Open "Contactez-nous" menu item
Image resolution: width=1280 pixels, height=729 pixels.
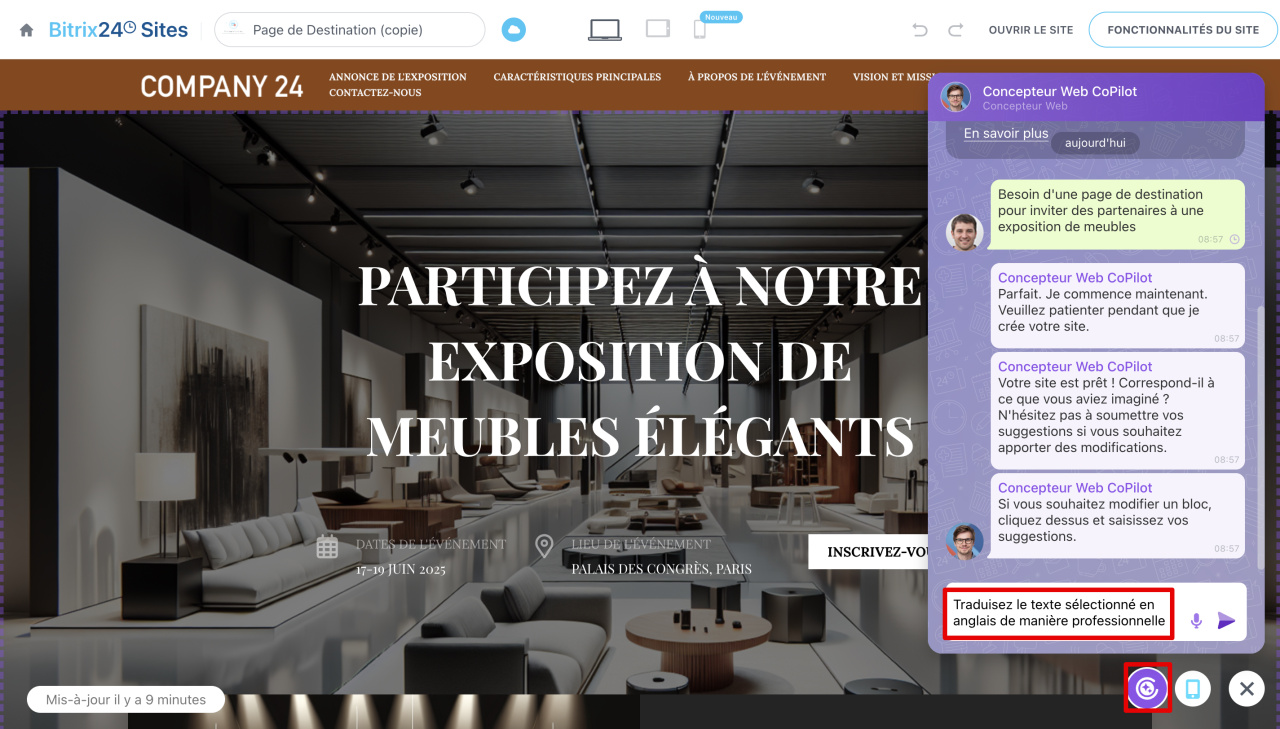pos(375,93)
